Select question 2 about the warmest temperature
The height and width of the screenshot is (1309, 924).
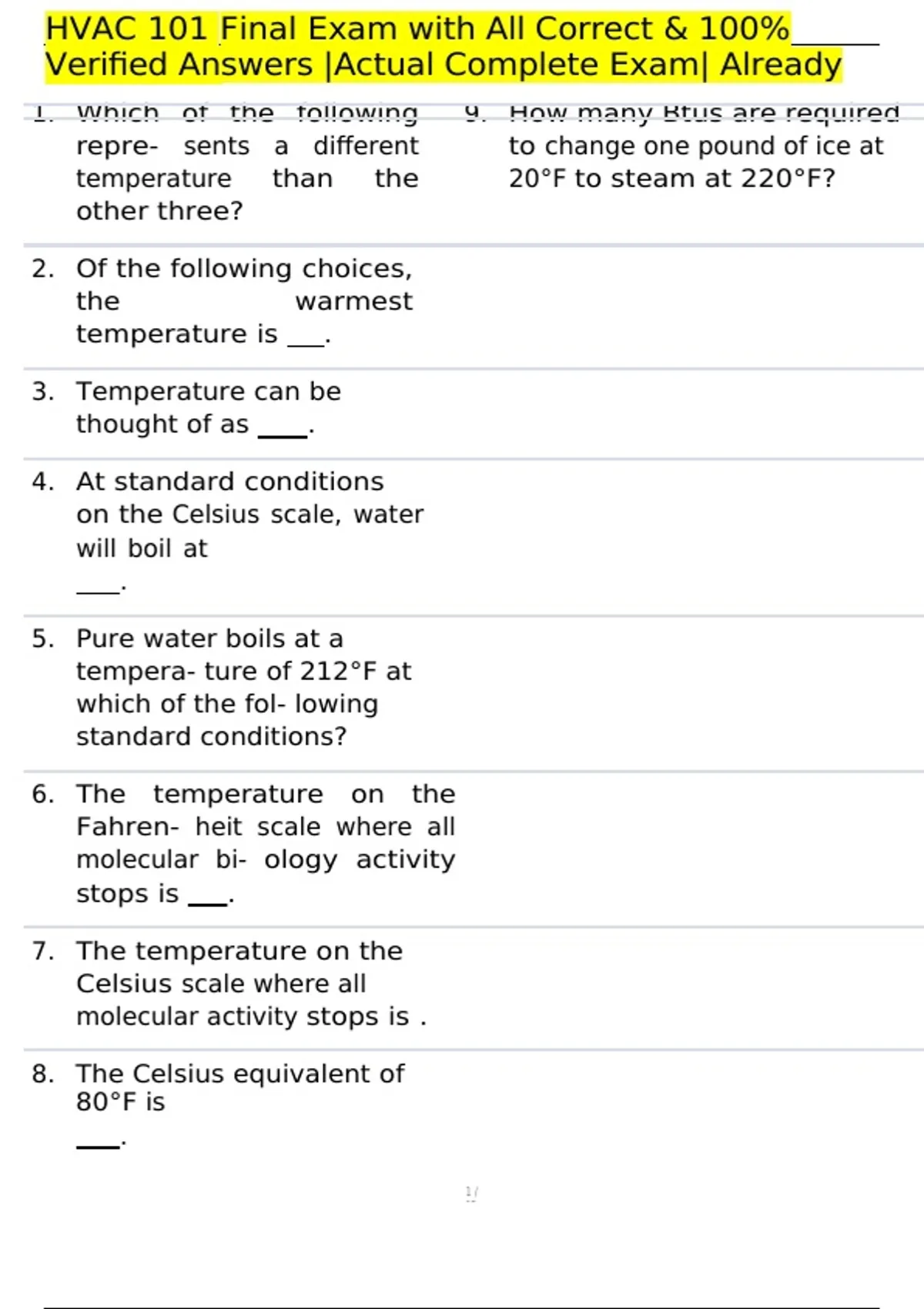[x=244, y=301]
